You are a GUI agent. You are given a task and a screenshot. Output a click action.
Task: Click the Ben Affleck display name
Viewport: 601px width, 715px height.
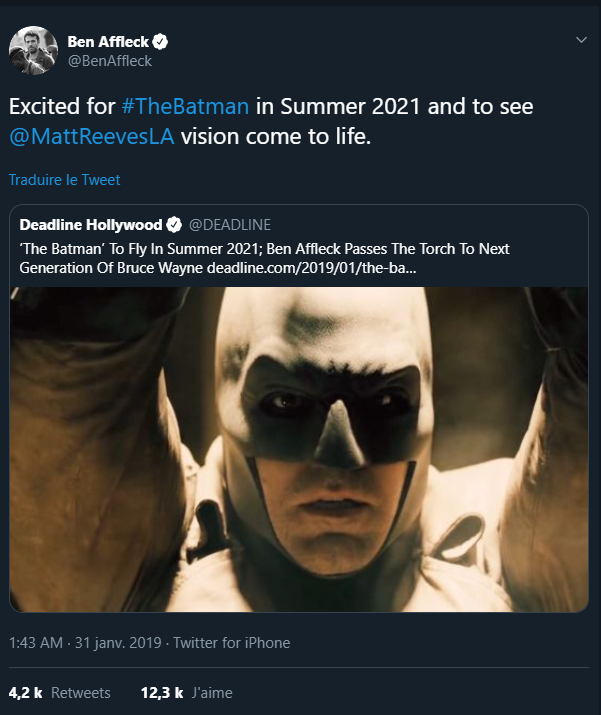108,42
